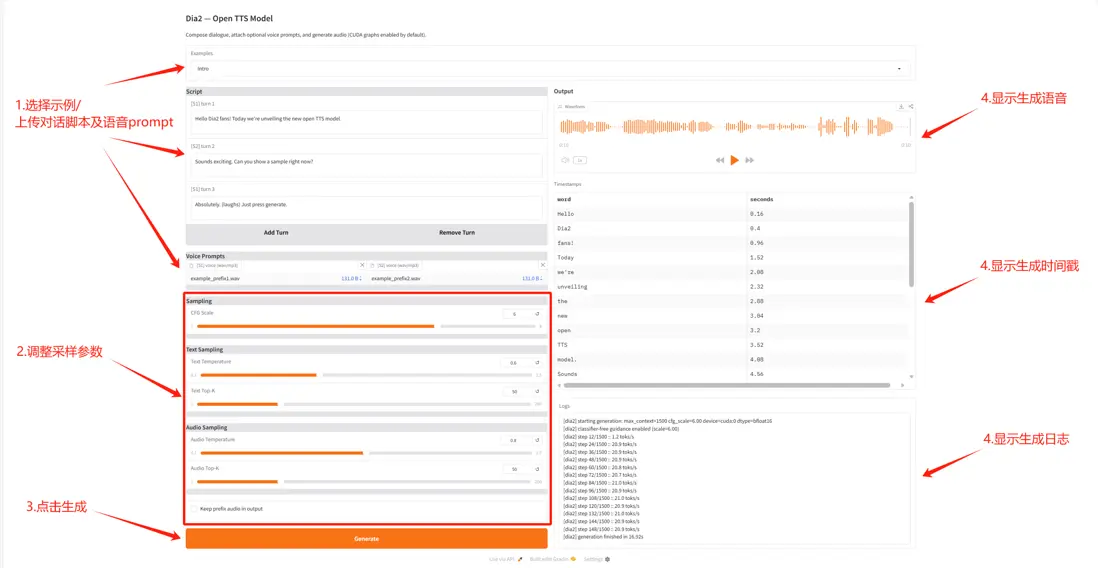This screenshot has height=568, width=1098.
Task: Remove the S1 voice prompt file
Action: [x=362, y=265]
